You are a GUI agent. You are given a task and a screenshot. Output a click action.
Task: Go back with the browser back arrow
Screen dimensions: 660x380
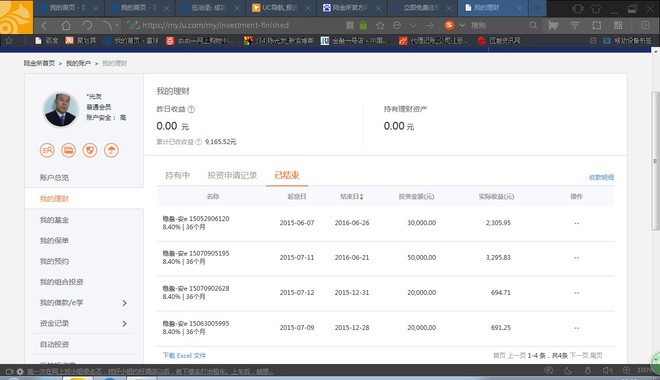pos(44,26)
